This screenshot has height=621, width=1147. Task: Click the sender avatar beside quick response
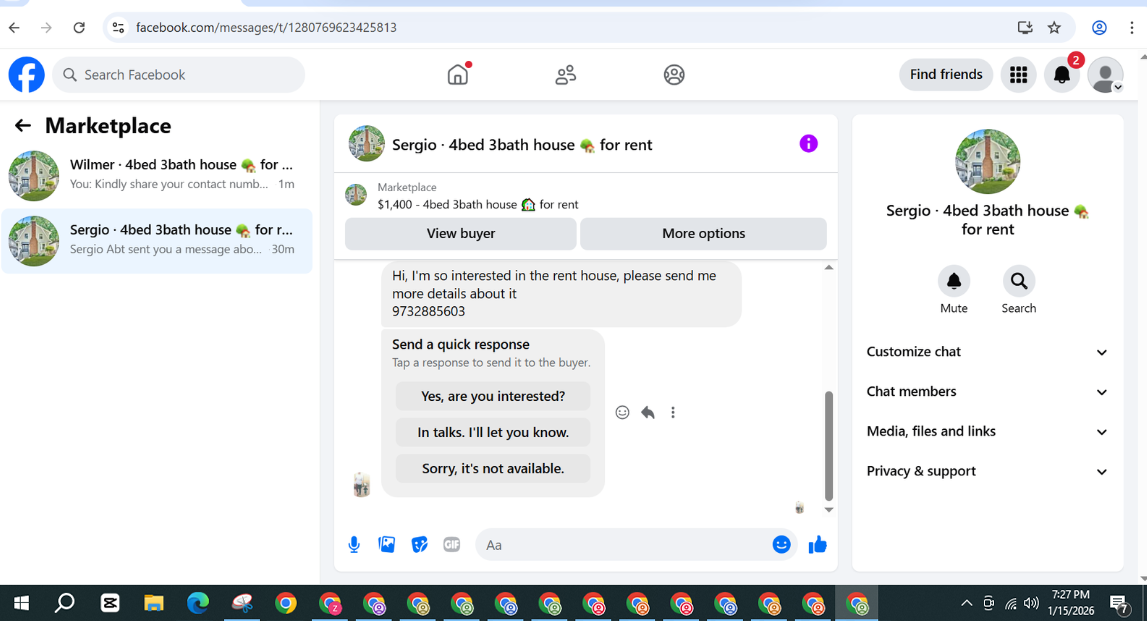pyautogui.click(x=361, y=485)
